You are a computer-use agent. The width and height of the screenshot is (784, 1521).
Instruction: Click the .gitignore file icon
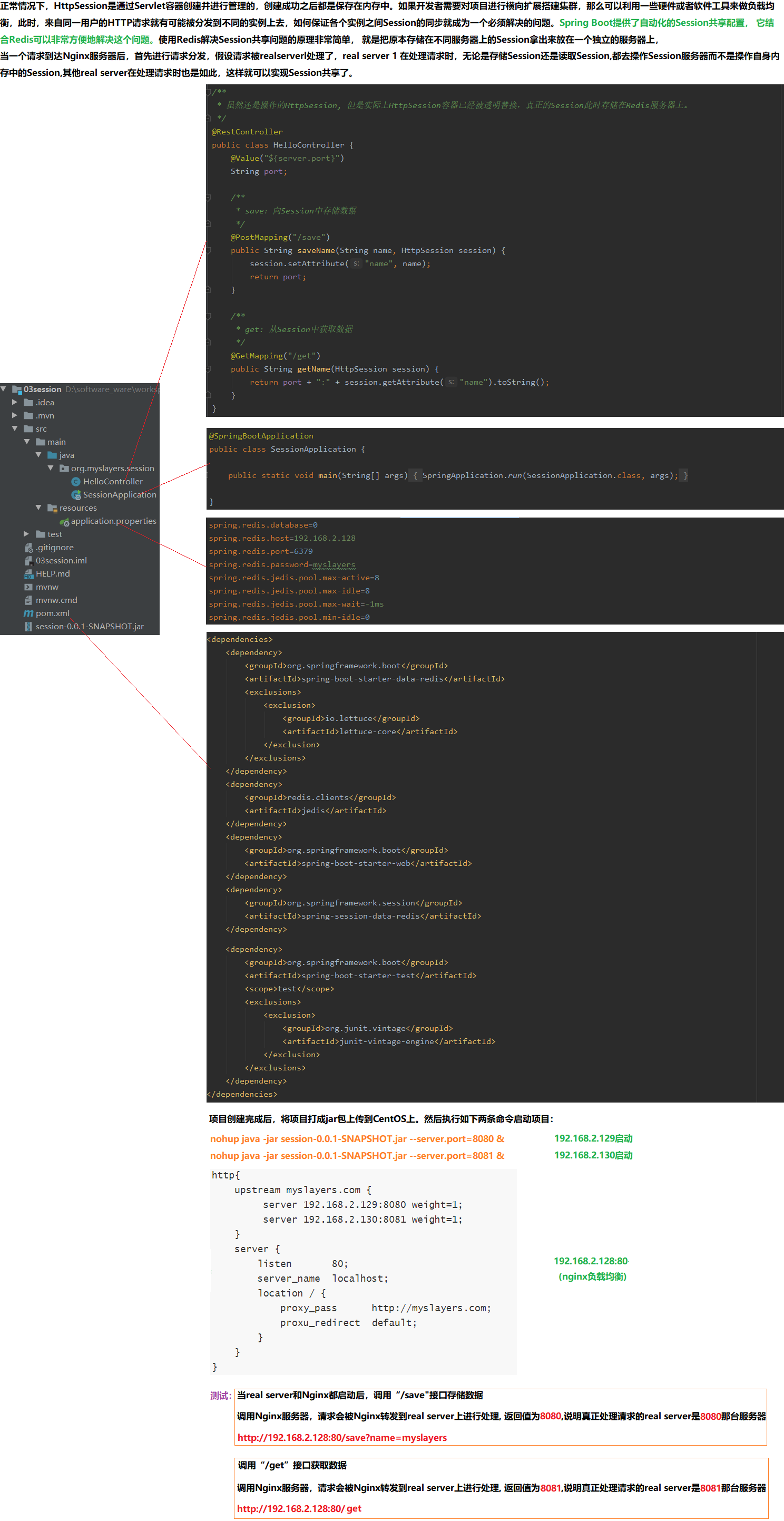28,548
